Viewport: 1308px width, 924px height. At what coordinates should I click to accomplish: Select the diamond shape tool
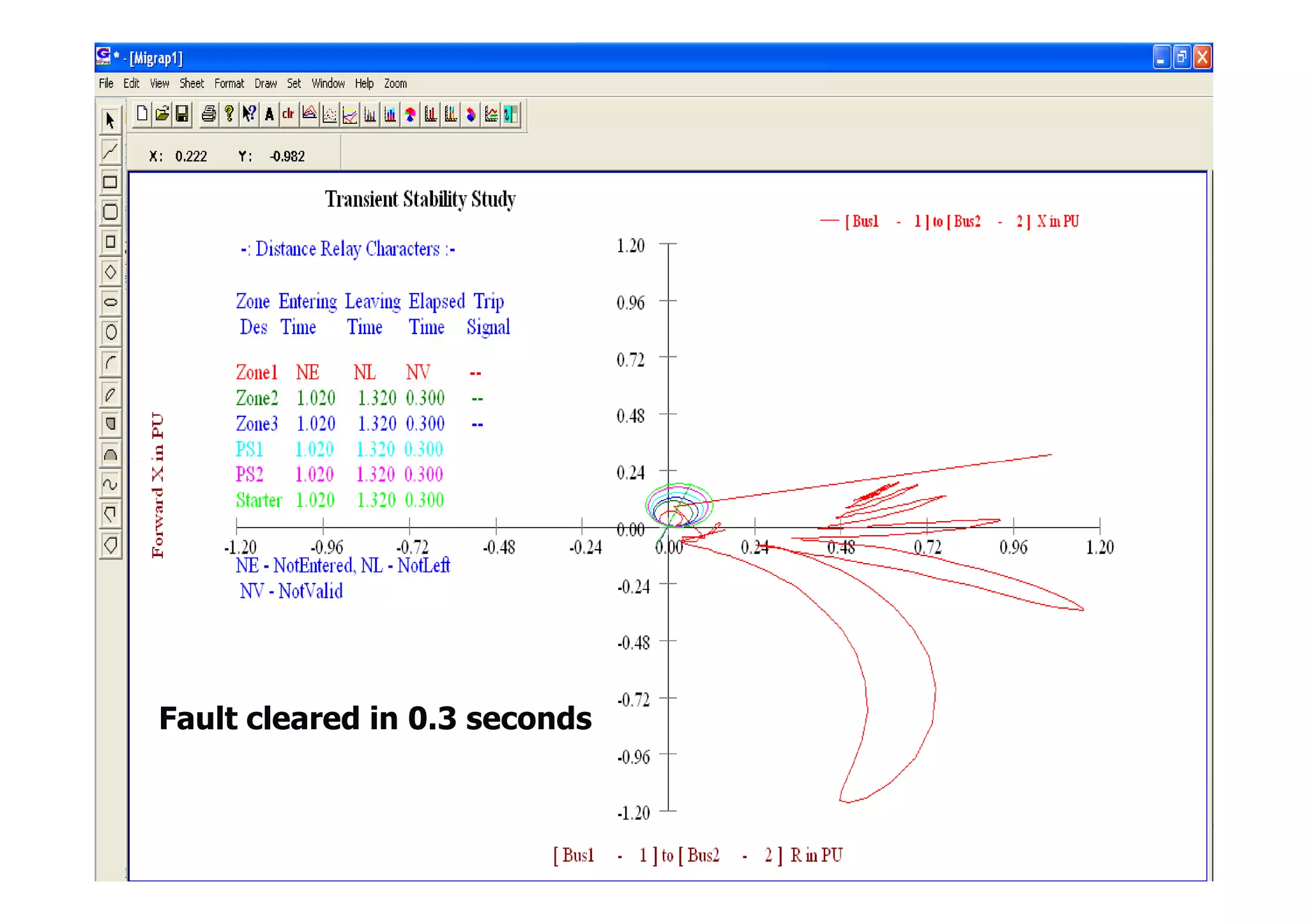click(110, 272)
